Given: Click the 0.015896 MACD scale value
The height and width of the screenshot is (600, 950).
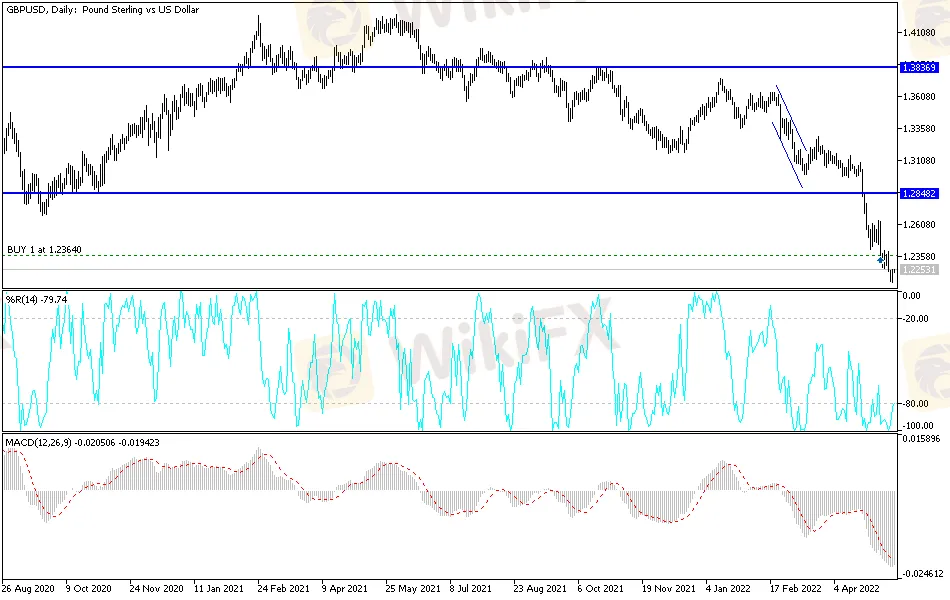Looking at the screenshot, I should (x=920, y=439).
